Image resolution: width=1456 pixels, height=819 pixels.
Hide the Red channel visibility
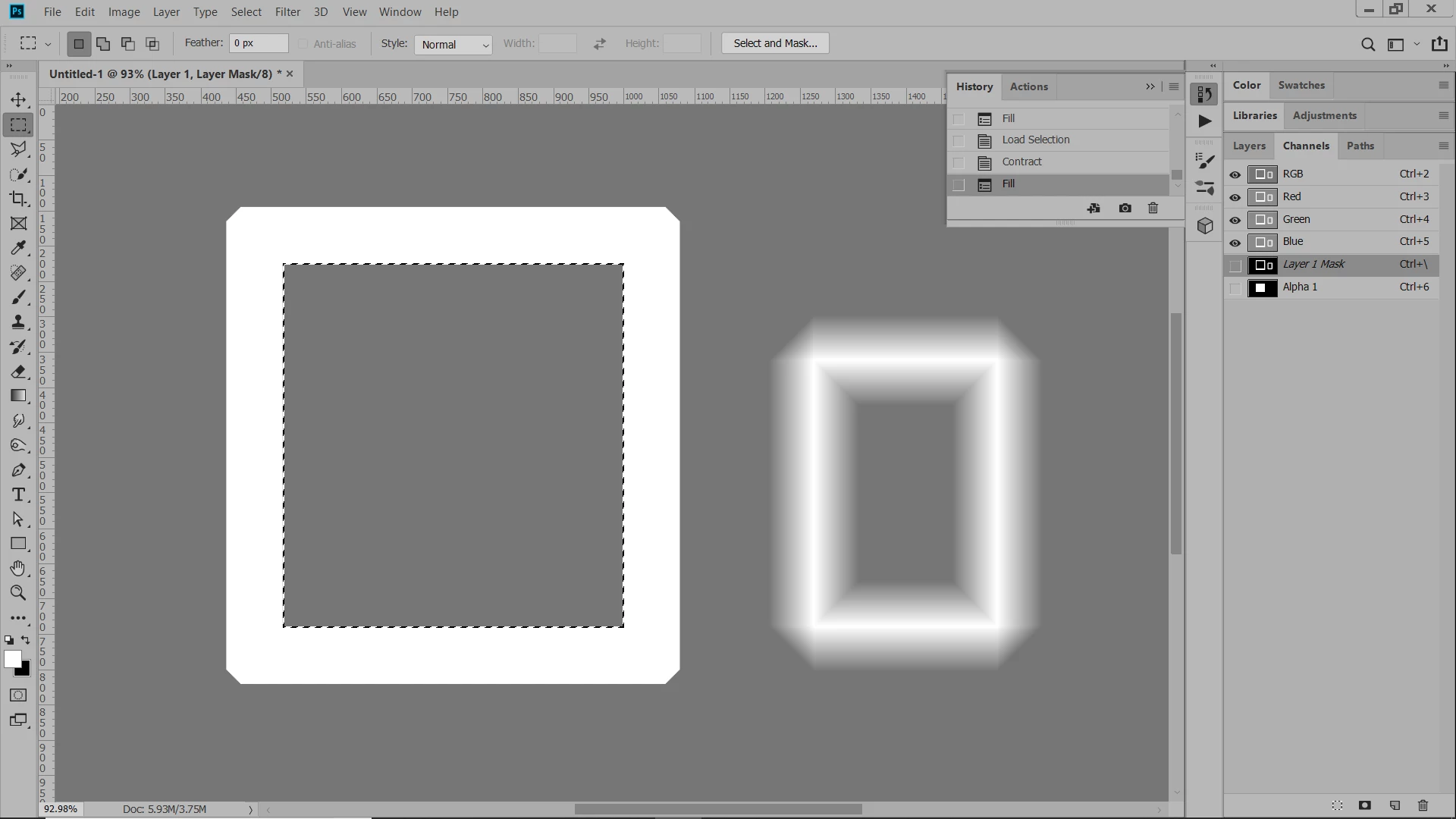coord(1235,197)
